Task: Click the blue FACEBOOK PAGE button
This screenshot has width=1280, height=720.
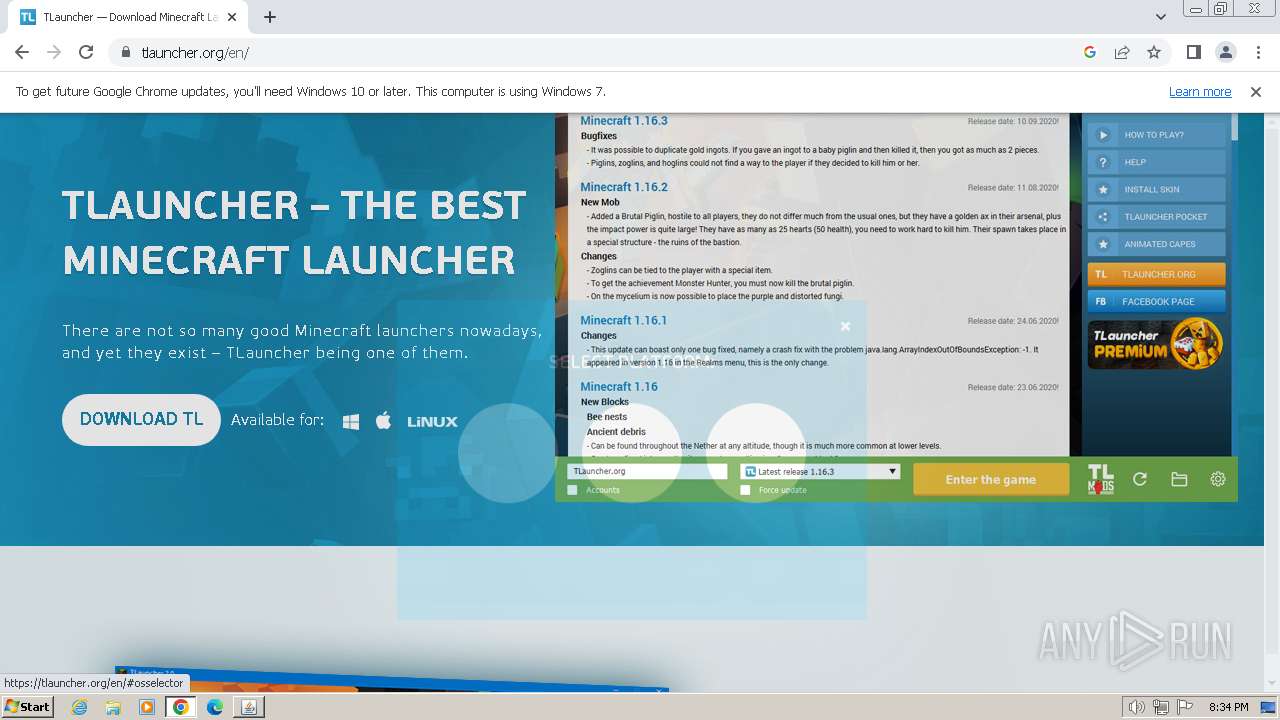Action: tap(1156, 301)
